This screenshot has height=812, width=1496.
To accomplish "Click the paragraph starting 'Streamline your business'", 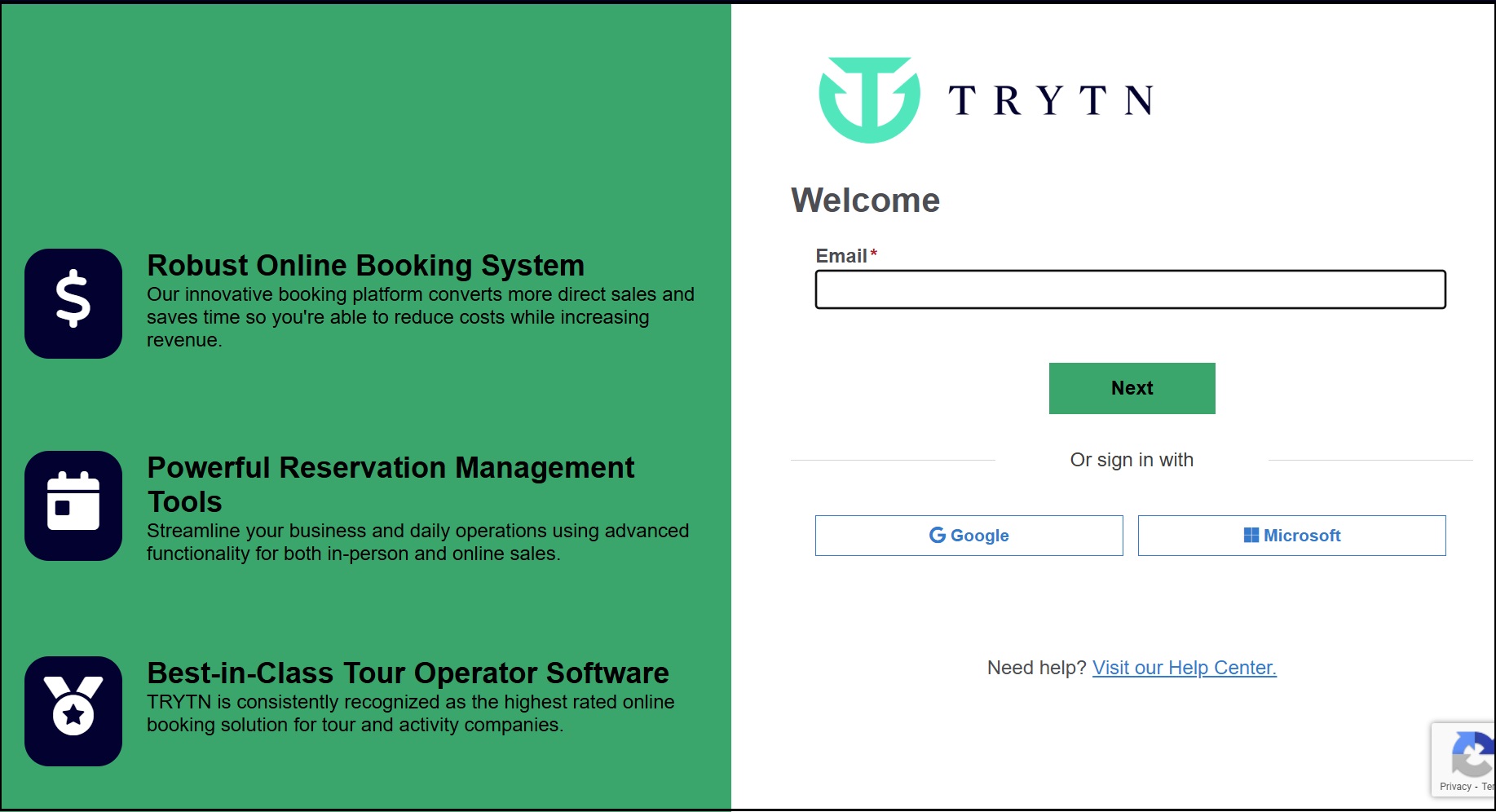I will pos(417,542).
